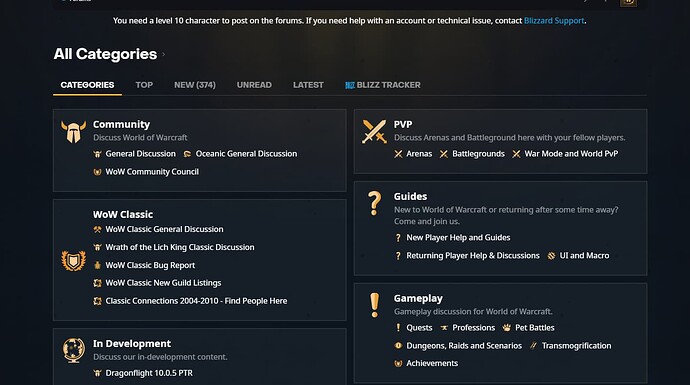Open the WoW Community Council forum
This screenshot has height=385, width=690.
(152, 172)
